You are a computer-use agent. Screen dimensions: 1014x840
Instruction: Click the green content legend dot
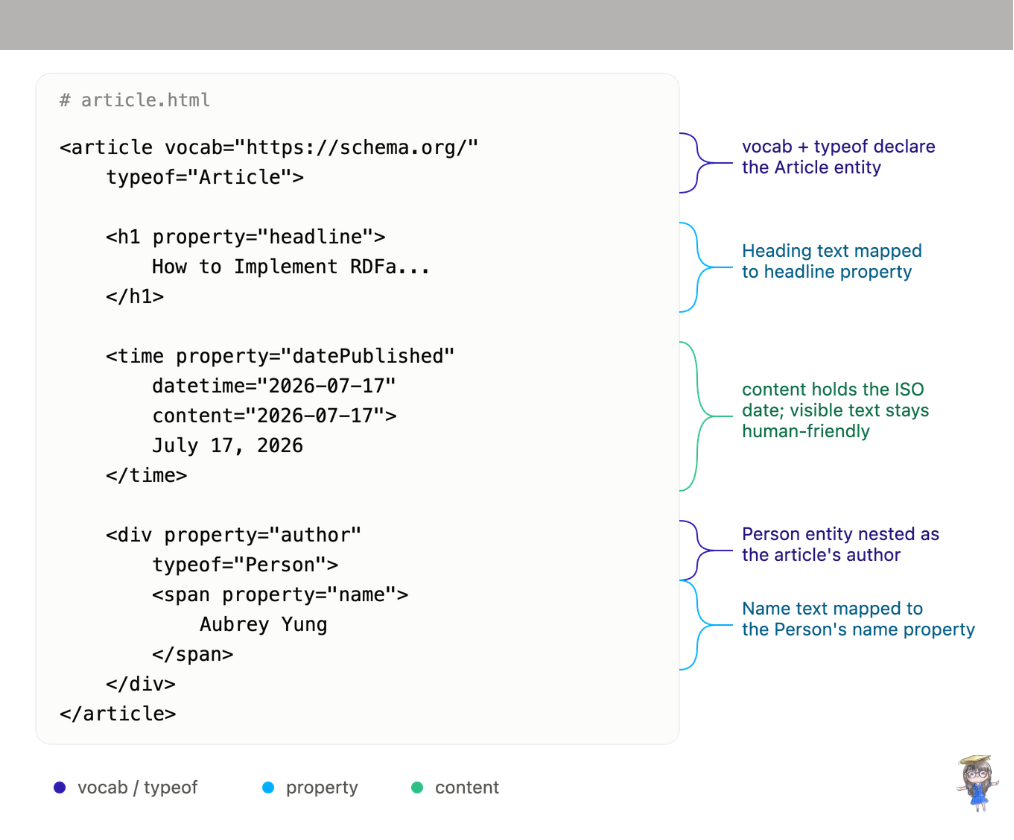point(417,787)
